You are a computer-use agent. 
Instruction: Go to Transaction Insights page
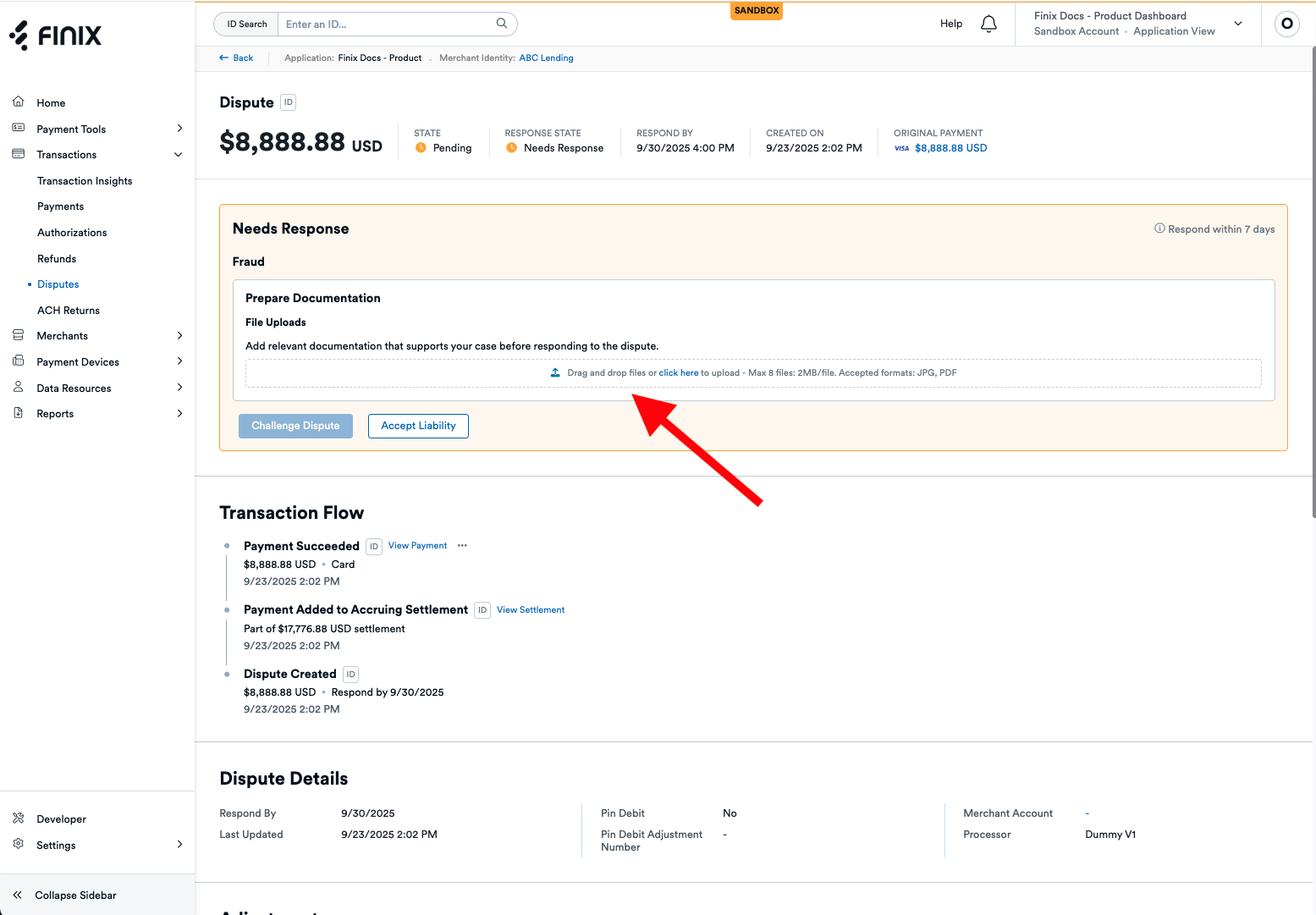85,181
